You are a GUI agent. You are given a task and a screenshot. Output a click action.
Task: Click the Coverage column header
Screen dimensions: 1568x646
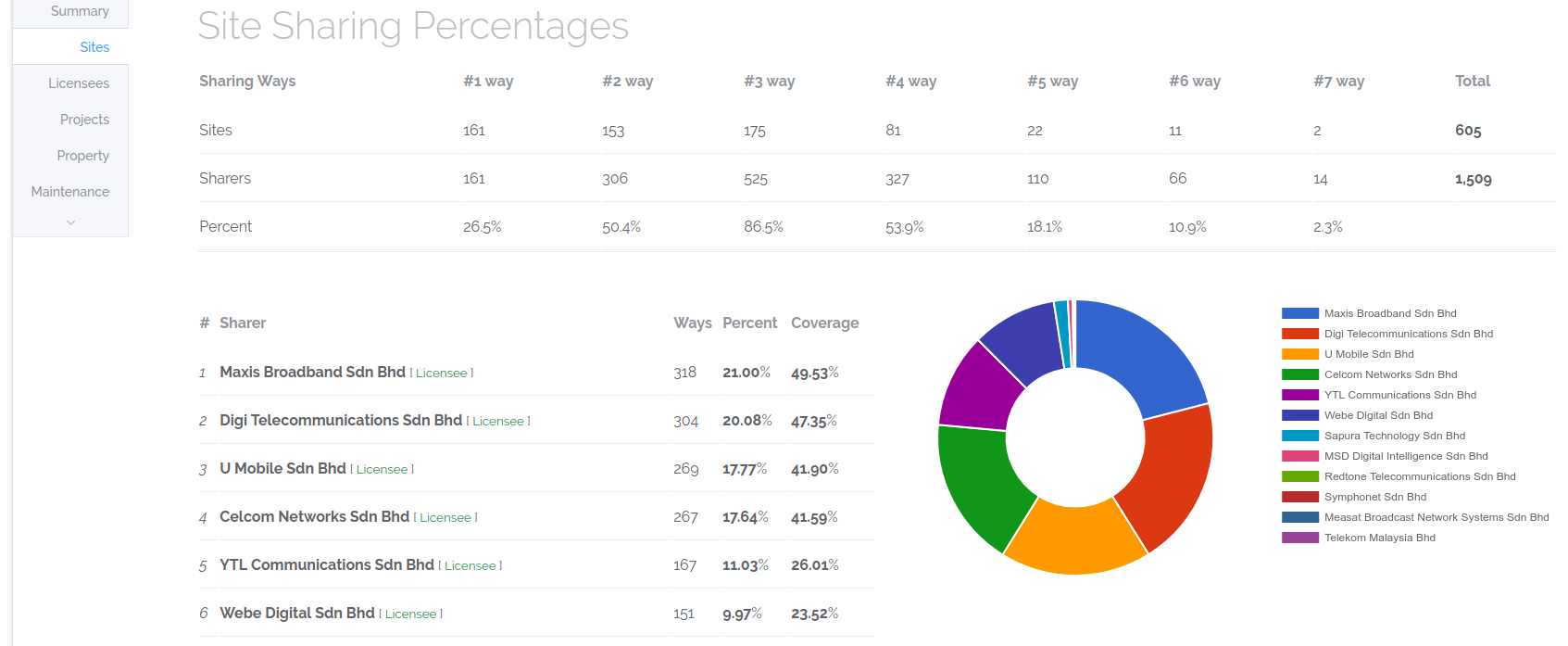point(824,323)
